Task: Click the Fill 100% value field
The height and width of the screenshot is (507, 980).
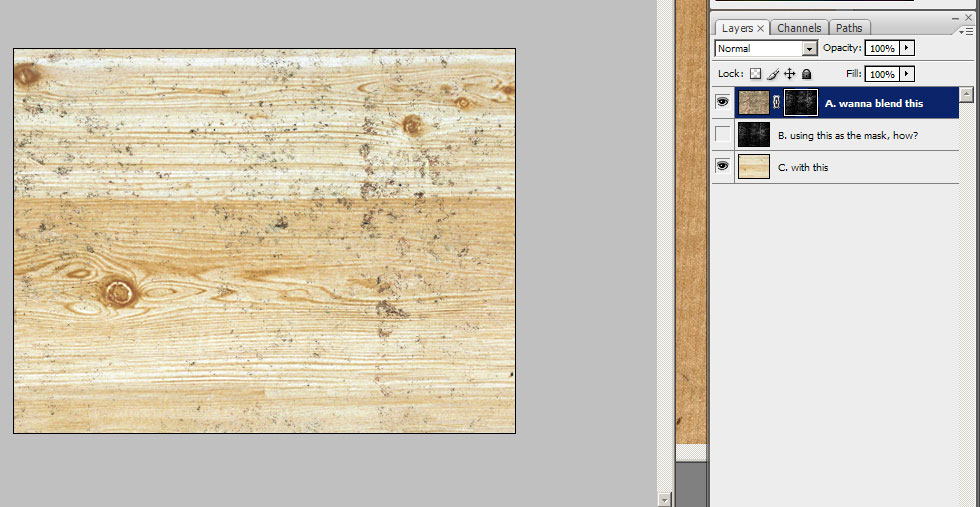Action: click(882, 74)
